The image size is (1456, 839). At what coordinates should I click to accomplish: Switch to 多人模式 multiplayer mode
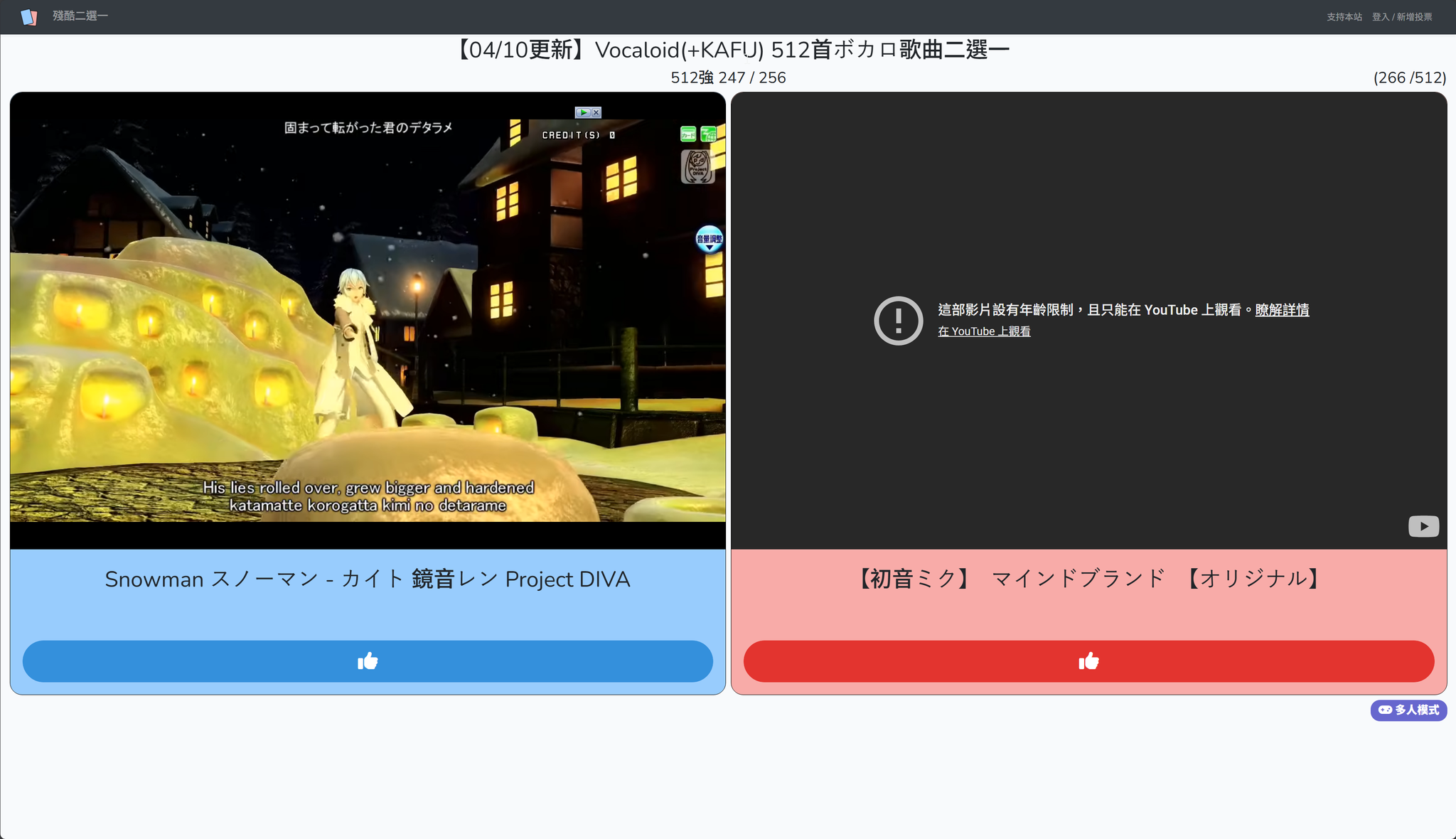(1408, 710)
